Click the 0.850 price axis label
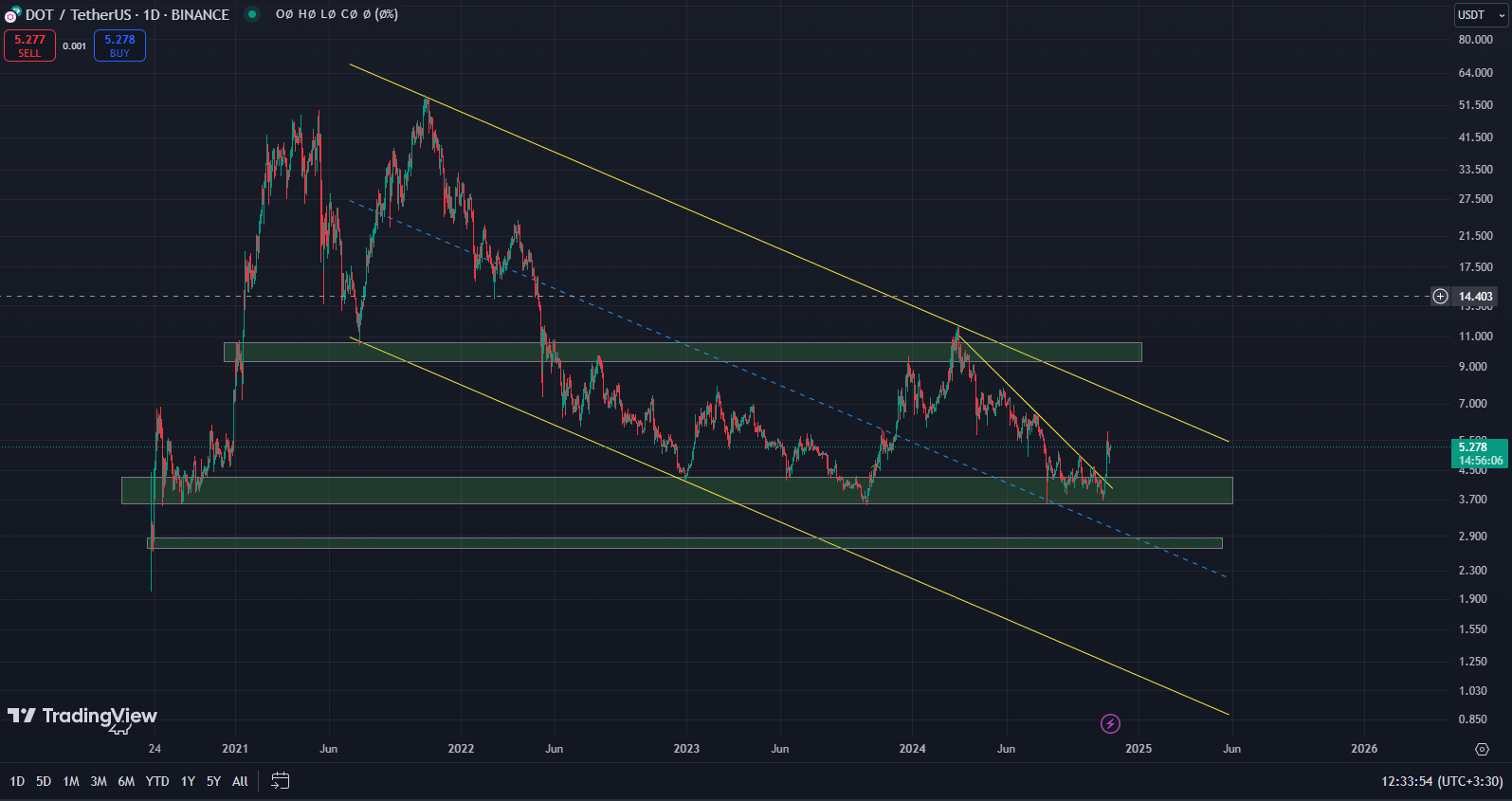Image resolution: width=1512 pixels, height=801 pixels. click(1473, 719)
